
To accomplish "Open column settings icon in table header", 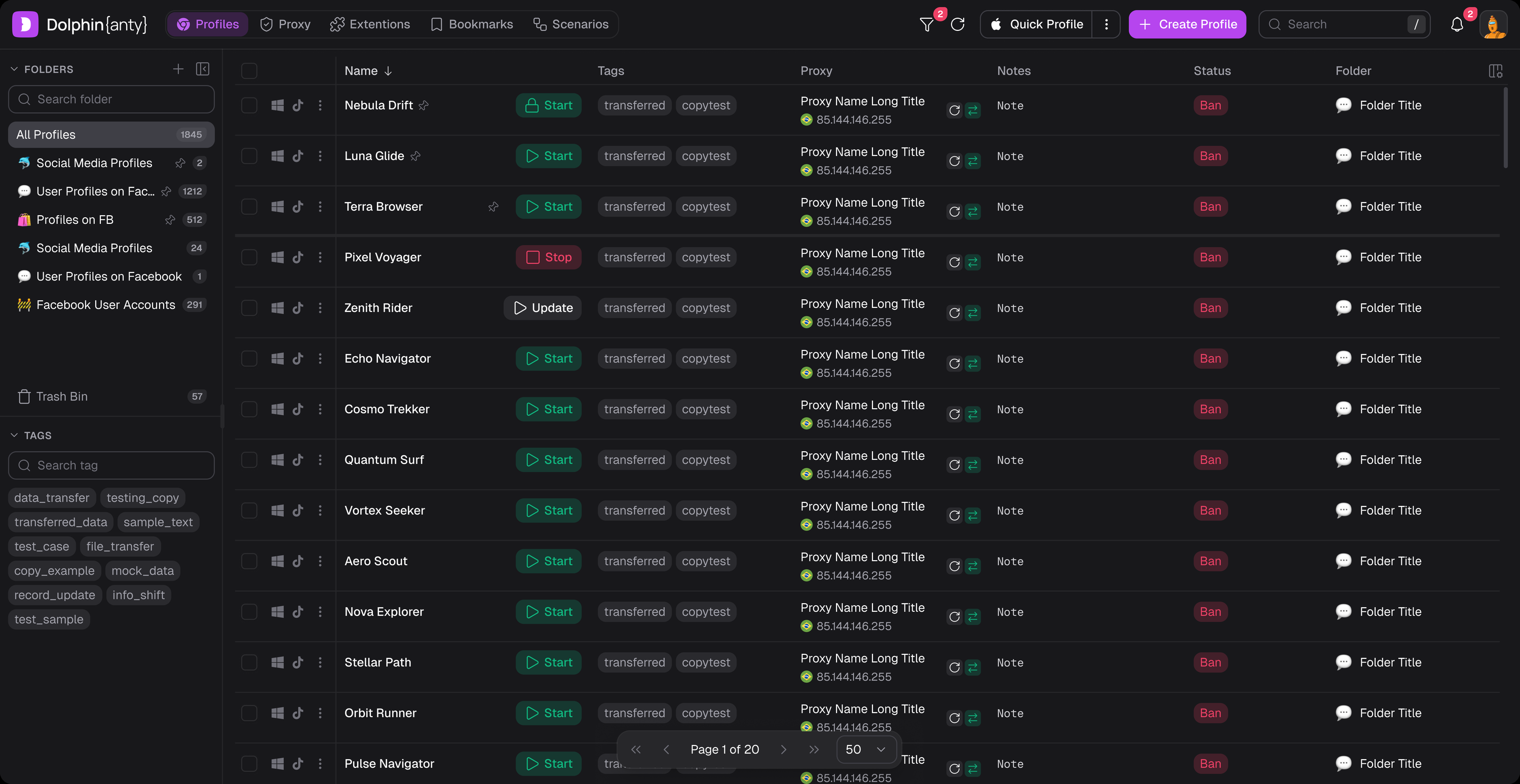I will [1495, 71].
